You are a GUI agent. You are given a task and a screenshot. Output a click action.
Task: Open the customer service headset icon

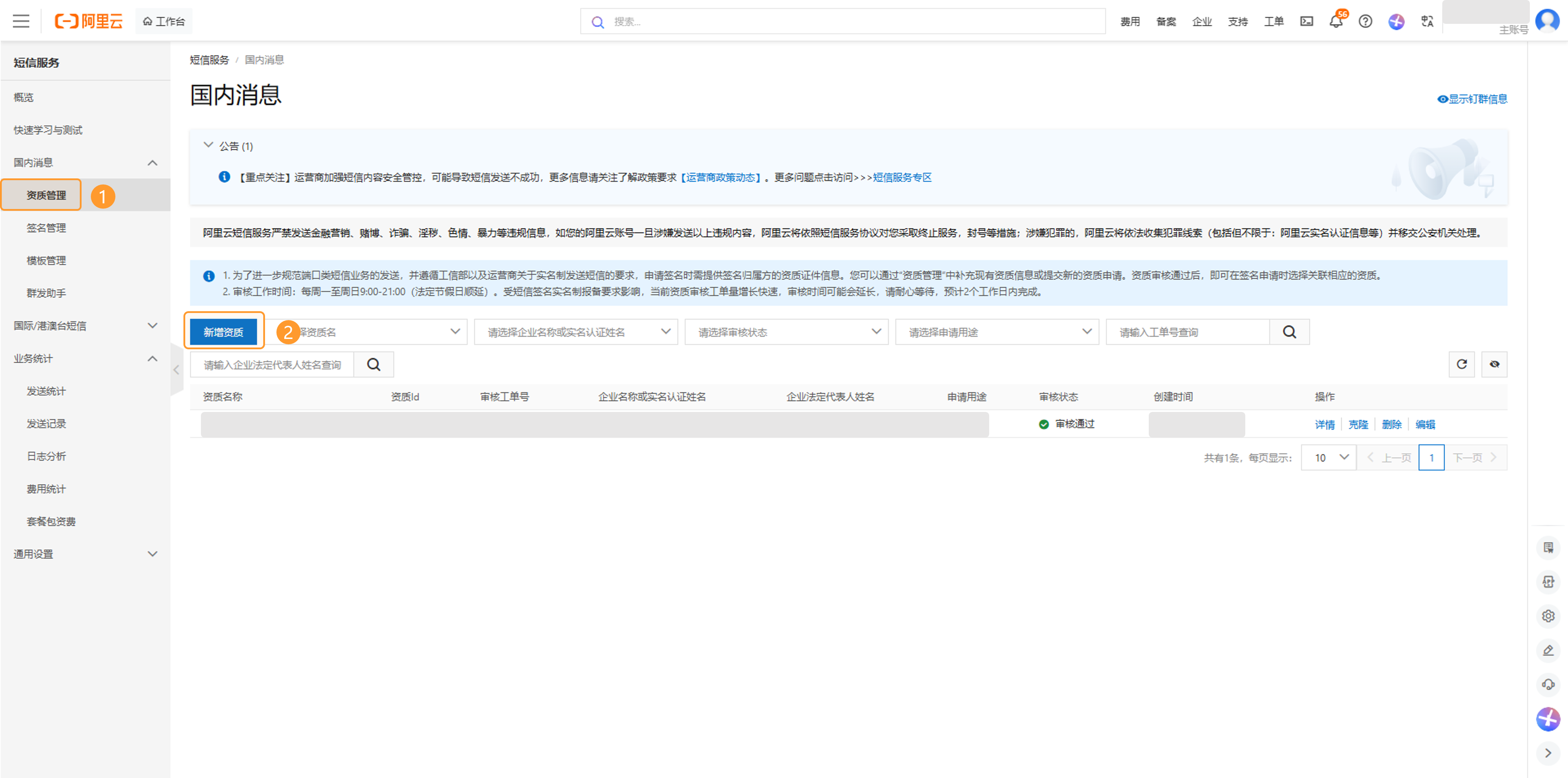click(1548, 684)
